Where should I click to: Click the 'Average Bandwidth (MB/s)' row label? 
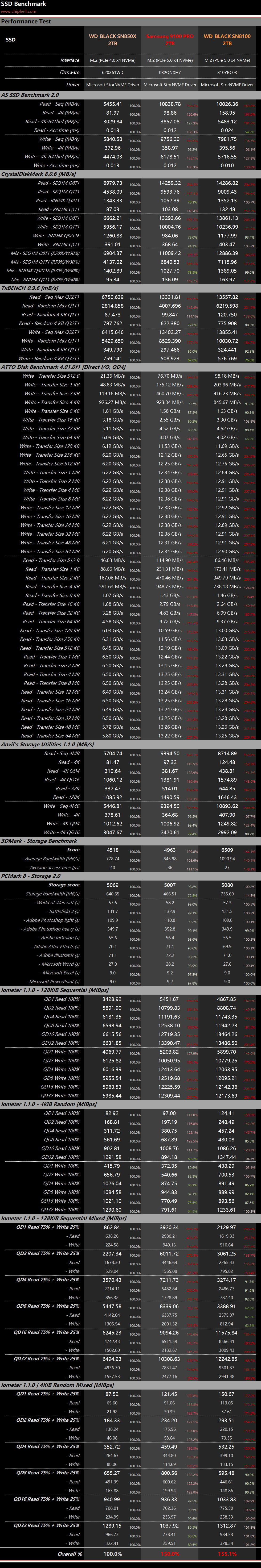[51, 859]
